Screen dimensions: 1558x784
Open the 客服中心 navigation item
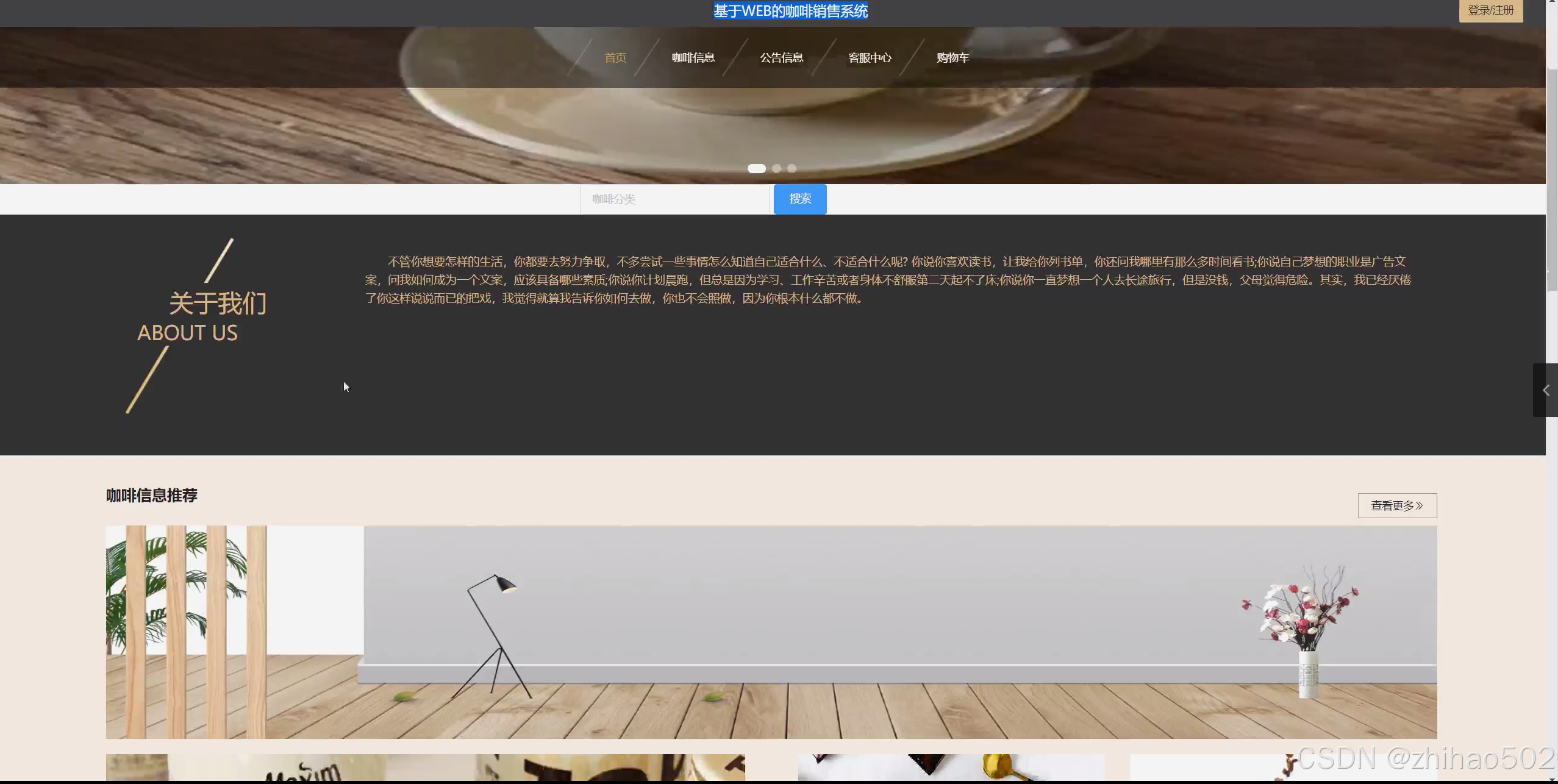pyautogui.click(x=870, y=57)
